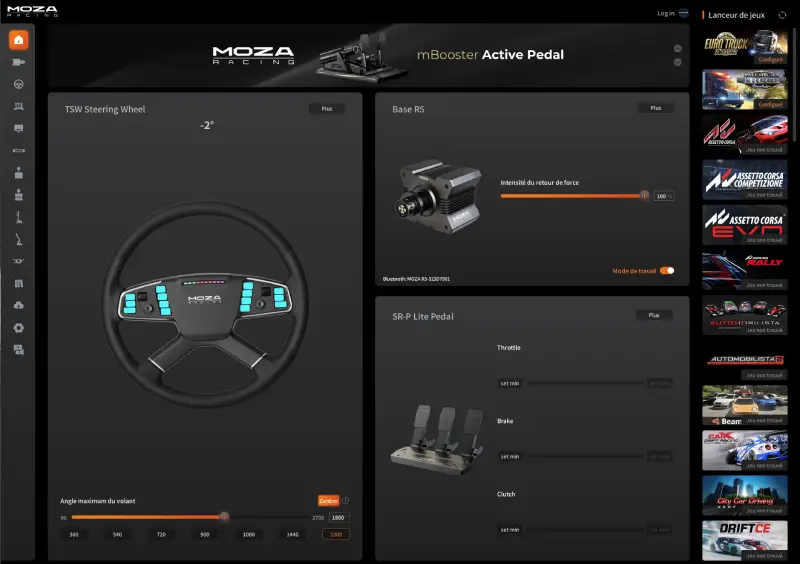Click the Brake pedal travel bar
This screenshot has height=564, width=800.
[585, 456]
